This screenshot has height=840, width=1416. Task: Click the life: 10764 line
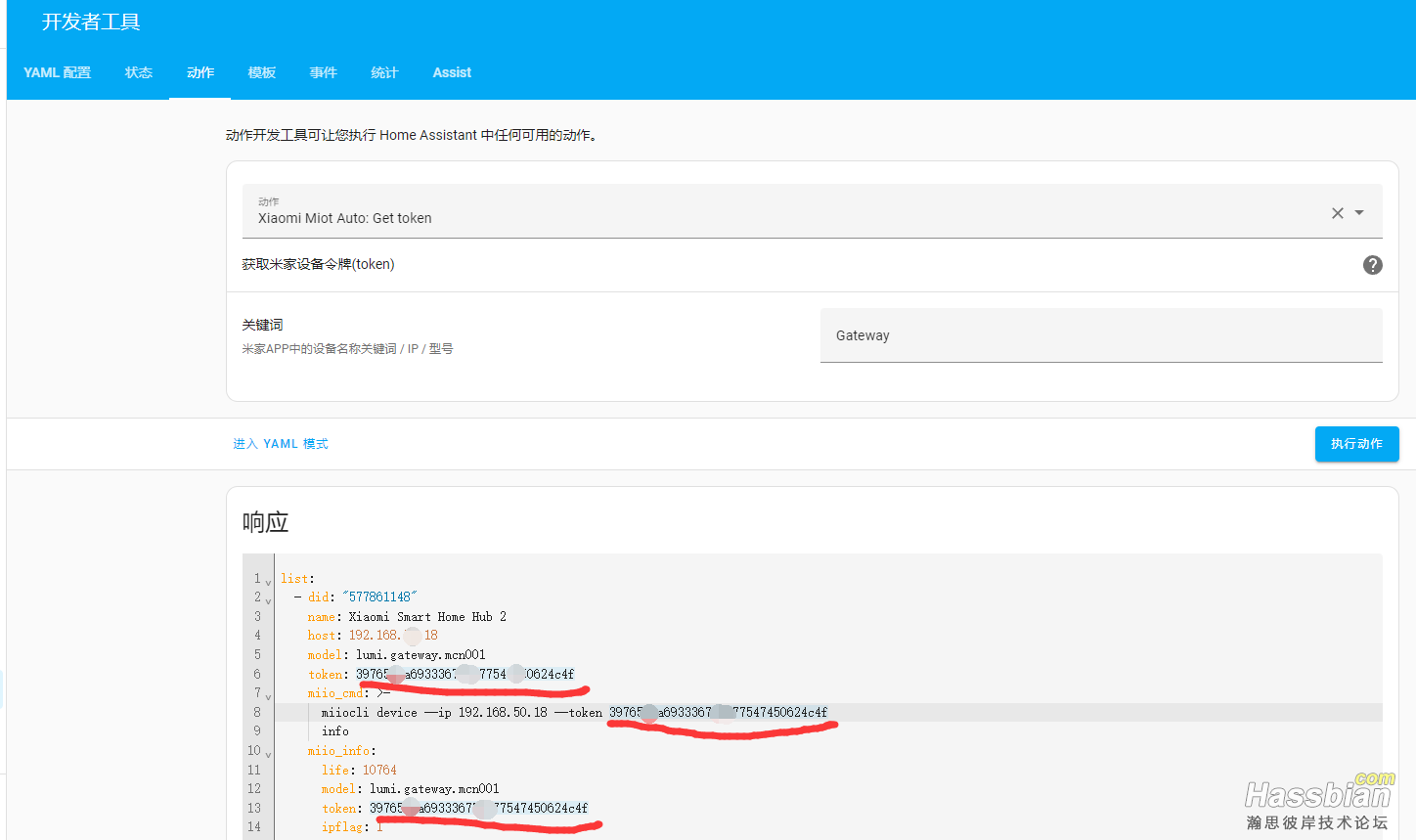359,770
